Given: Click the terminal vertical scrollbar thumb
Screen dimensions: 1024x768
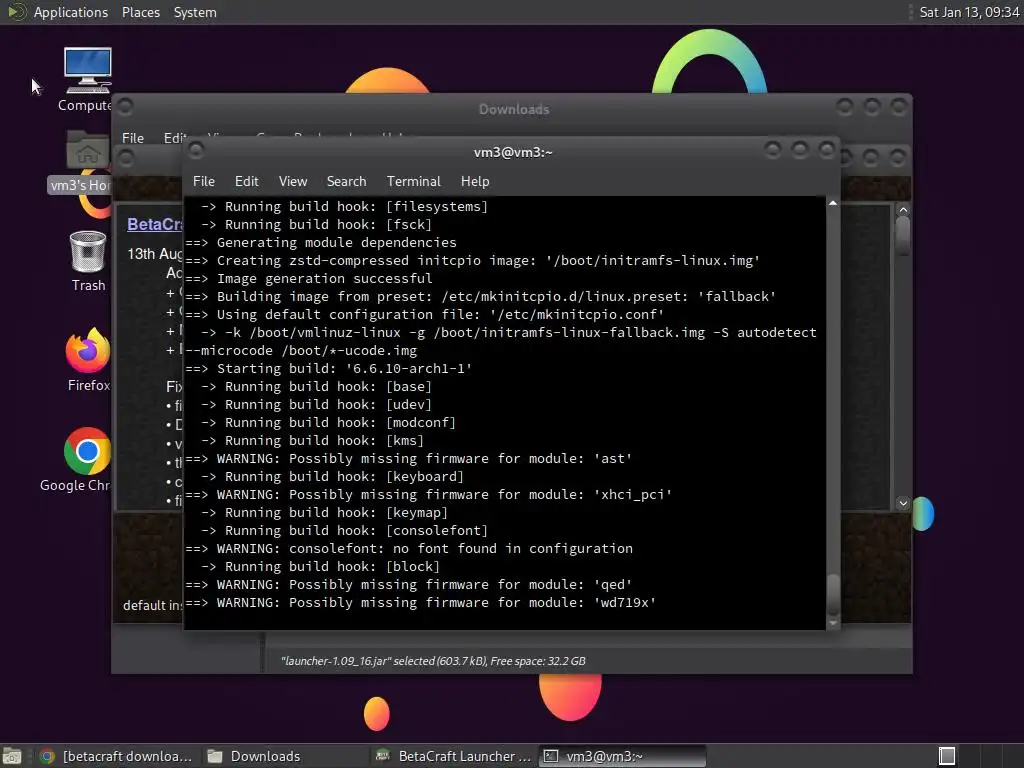Looking at the screenshot, I should point(833,594).
